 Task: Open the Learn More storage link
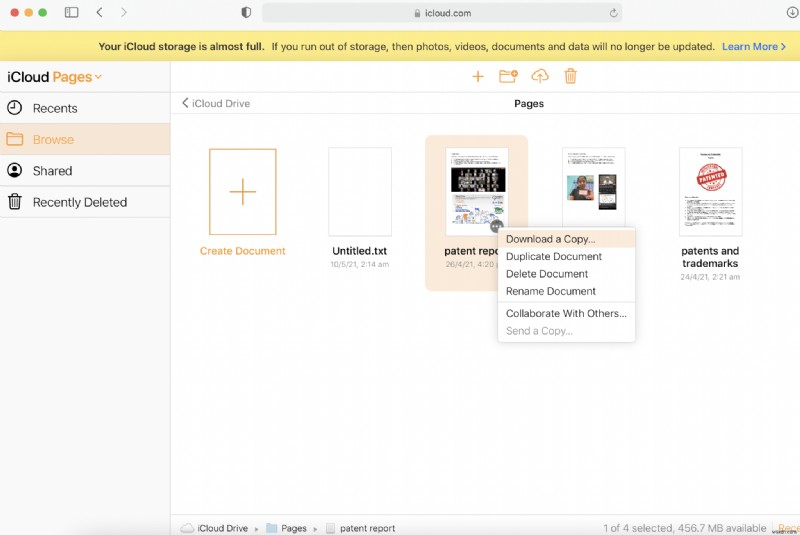(754, 46)
